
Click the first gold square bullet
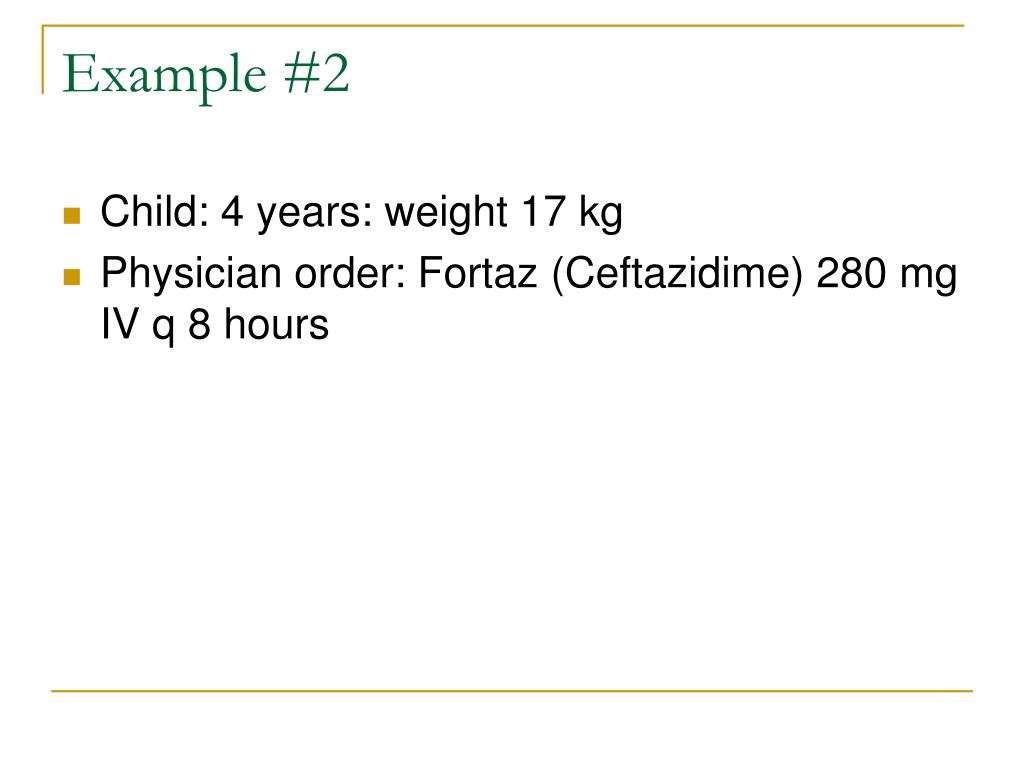(72, 216)
